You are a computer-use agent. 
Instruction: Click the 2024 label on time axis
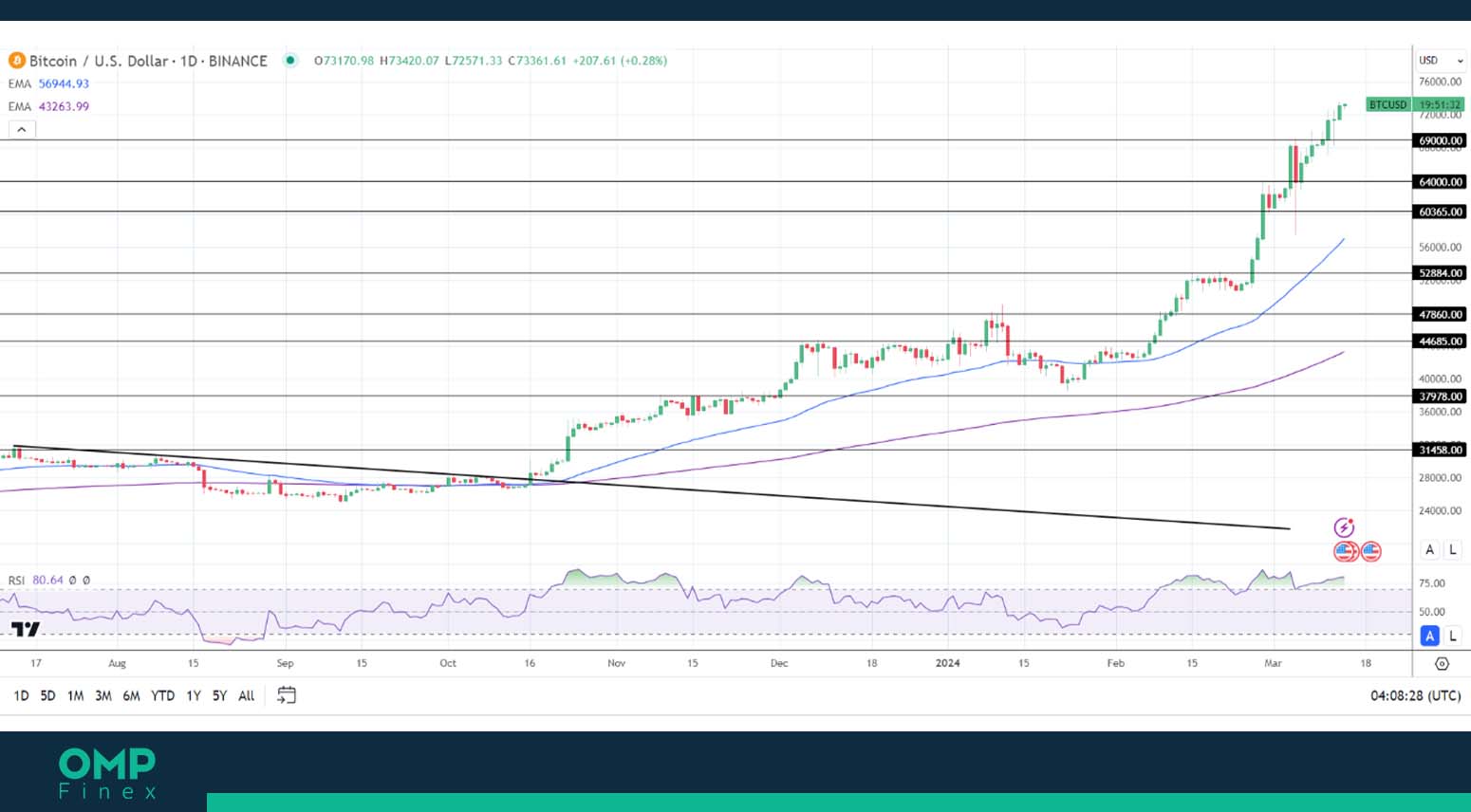point(947,663)
